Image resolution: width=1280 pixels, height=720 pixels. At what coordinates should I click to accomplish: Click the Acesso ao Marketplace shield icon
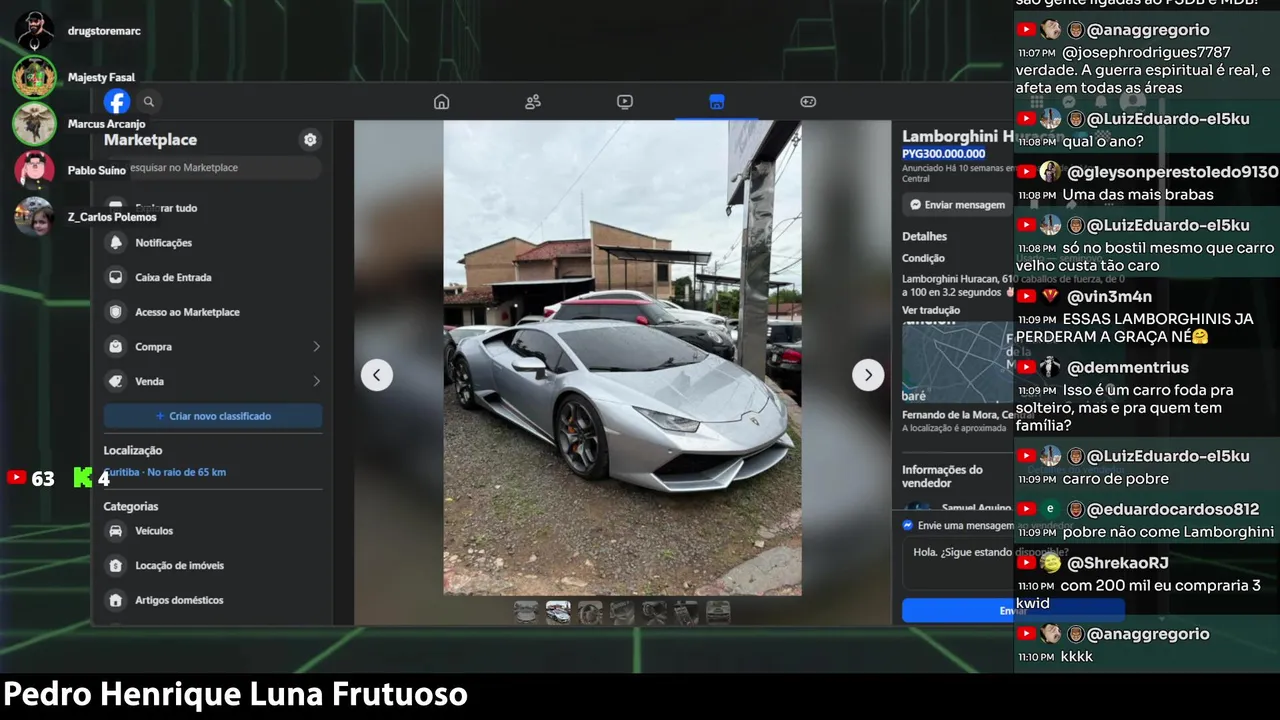116,312
